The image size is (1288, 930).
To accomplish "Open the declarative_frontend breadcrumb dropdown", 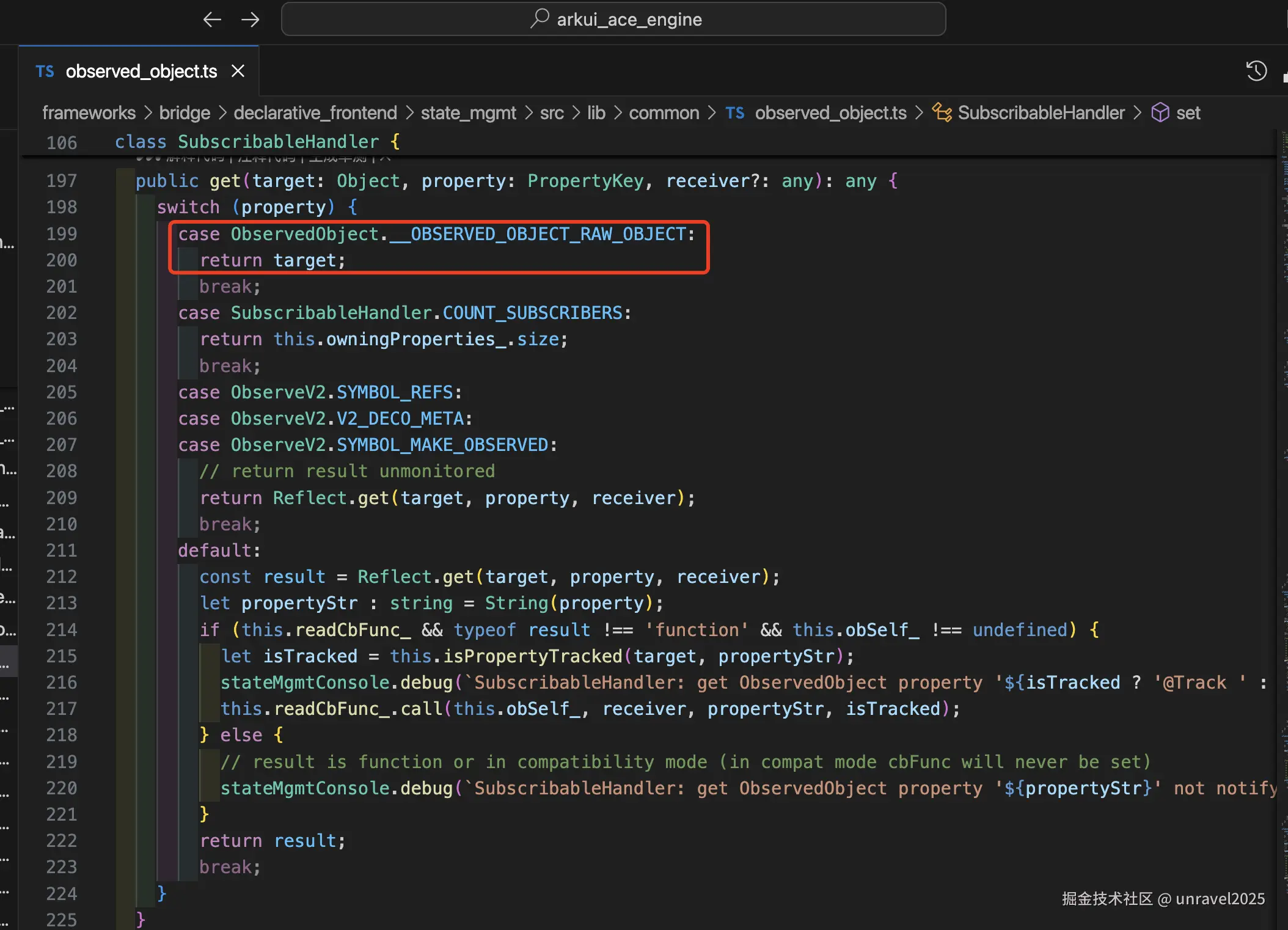I will coord(315,113).
